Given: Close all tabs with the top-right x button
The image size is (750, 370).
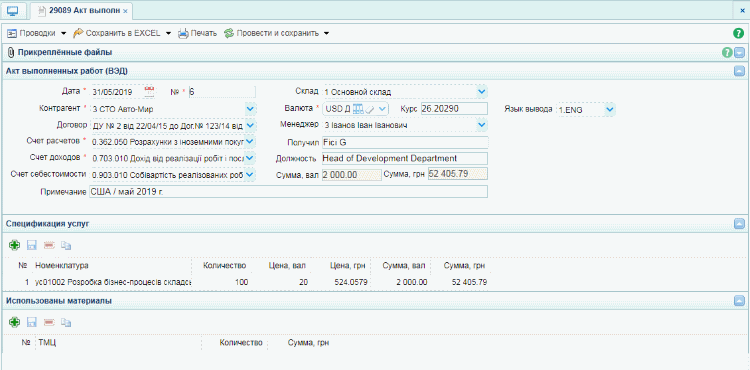Looking at the screenshot, I should point(742,10).
